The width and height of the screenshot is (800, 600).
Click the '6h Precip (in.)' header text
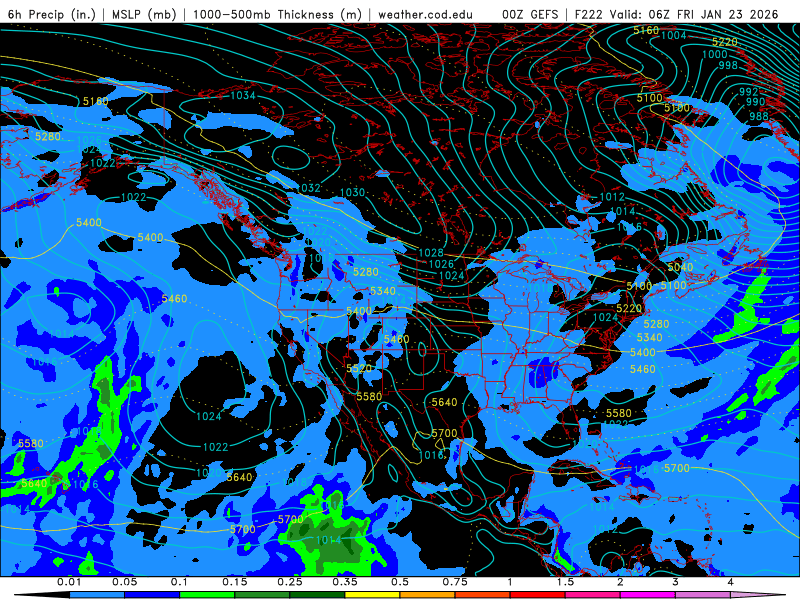52,14
